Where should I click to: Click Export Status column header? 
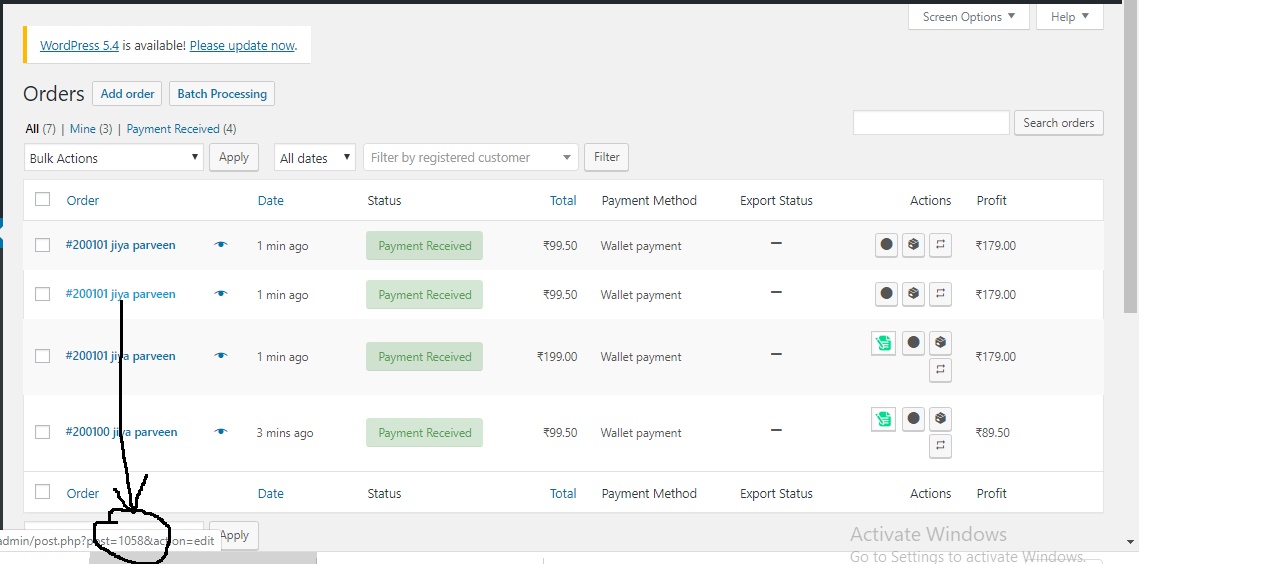(x=776, y=200)
